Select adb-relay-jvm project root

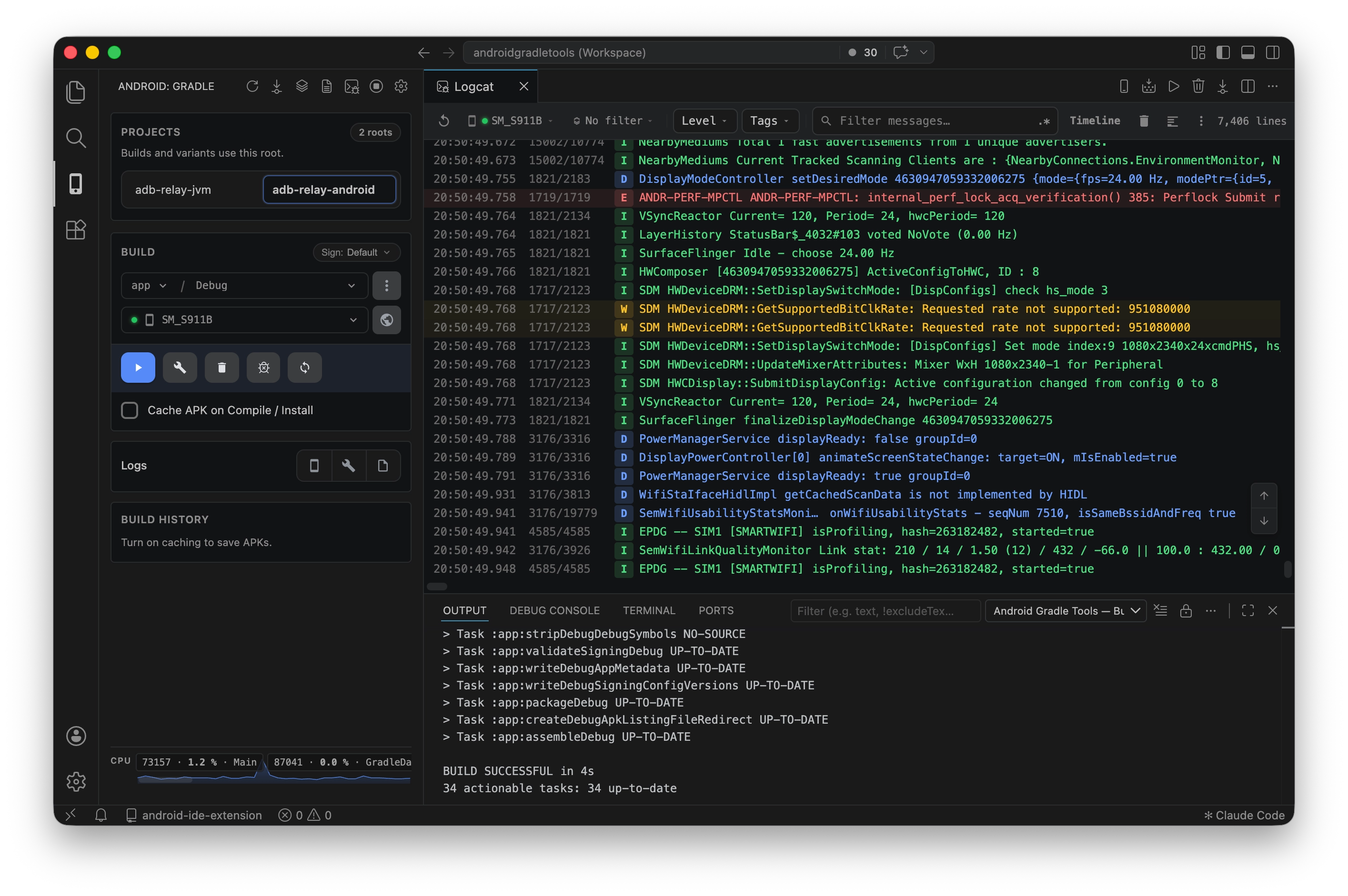coord(172,189)
